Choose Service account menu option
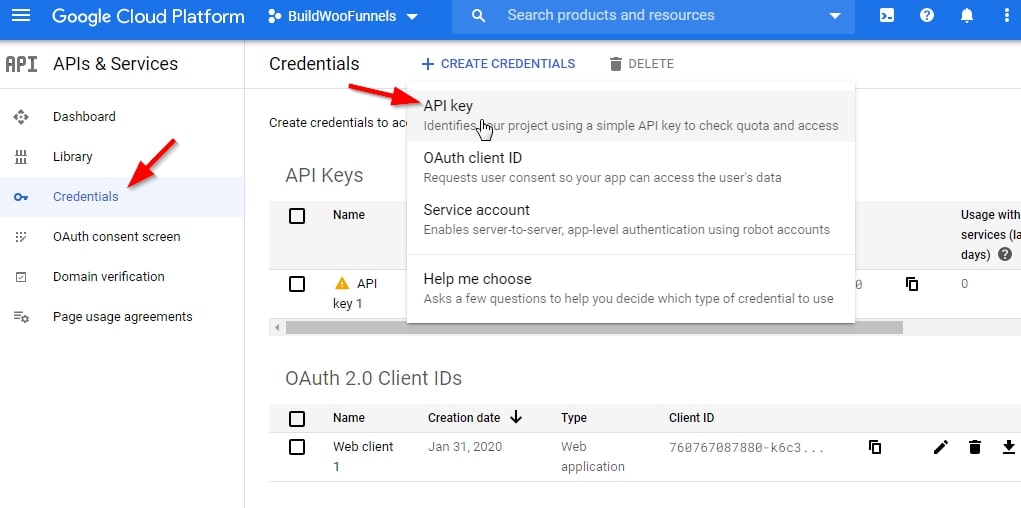The image size is (1021, 508). click(x=630, y=219)
